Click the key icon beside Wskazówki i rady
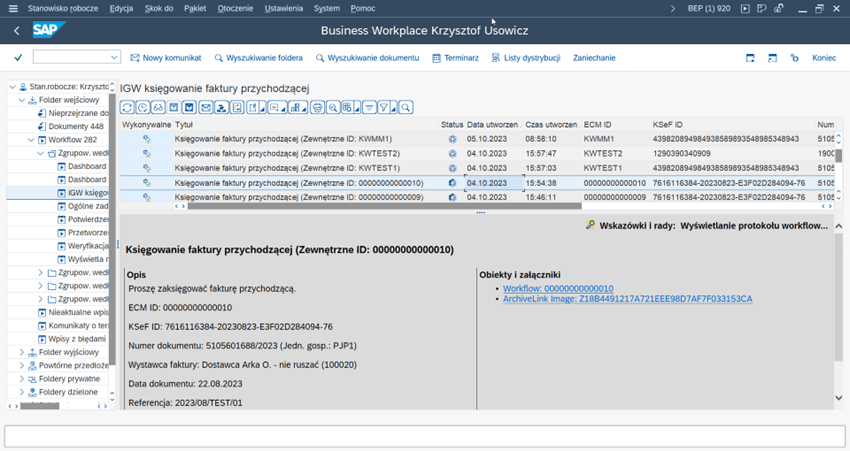850x451 pixels. click(590, 225)
